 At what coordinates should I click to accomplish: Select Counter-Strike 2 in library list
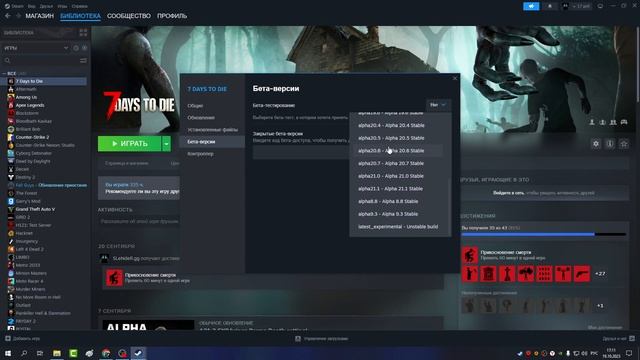32,137
